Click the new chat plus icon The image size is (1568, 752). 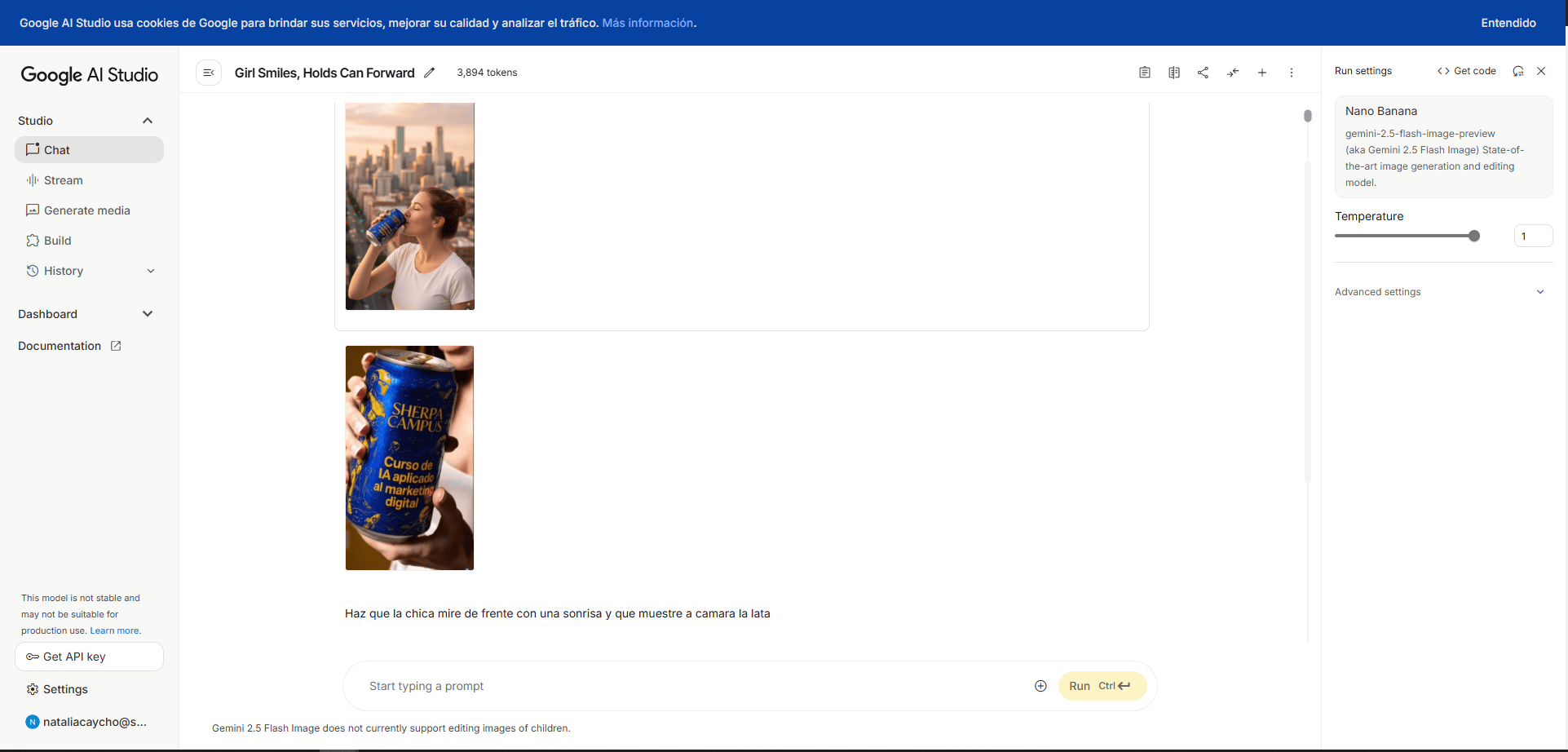[x=1261, y=73]
